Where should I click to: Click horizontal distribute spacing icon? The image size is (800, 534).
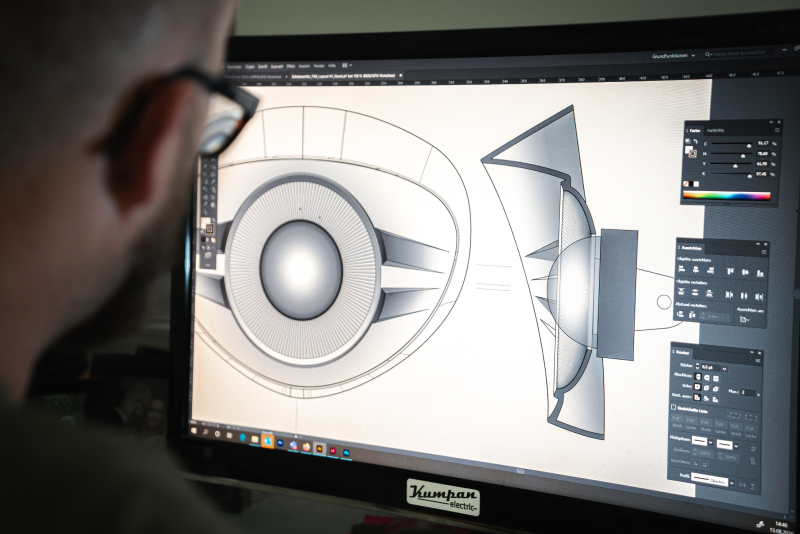(x=692, y=316)
